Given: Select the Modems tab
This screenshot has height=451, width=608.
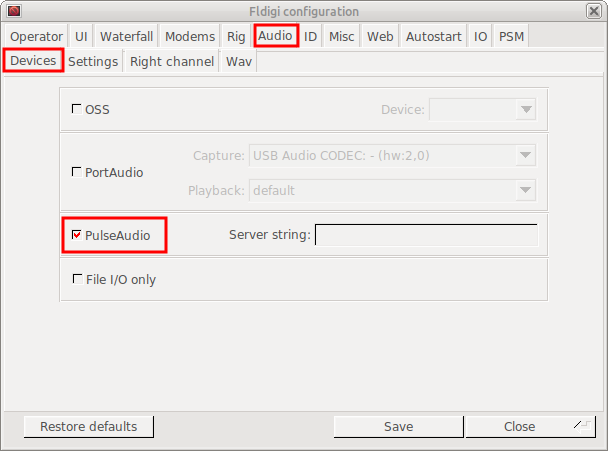Looking at the screenshot, I should 190,36.
